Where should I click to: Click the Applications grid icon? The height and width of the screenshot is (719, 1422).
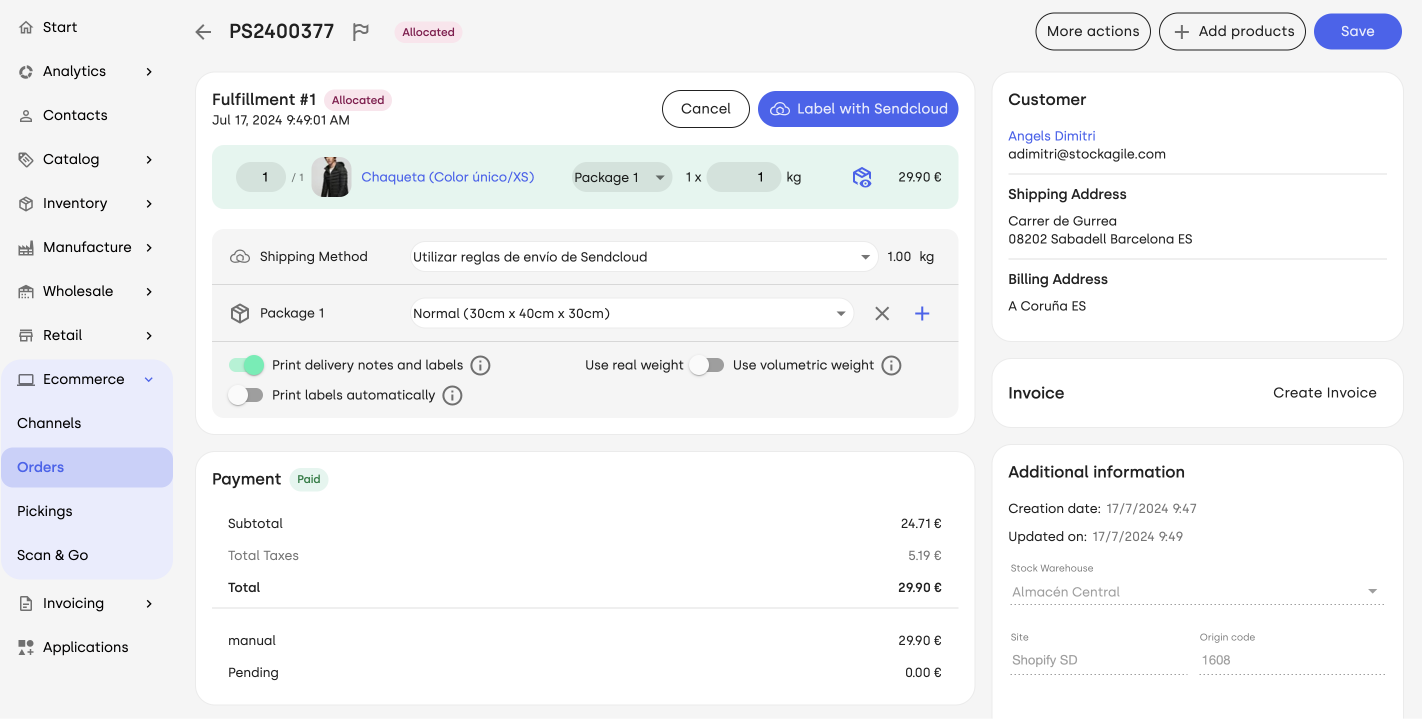pos(26,647)
